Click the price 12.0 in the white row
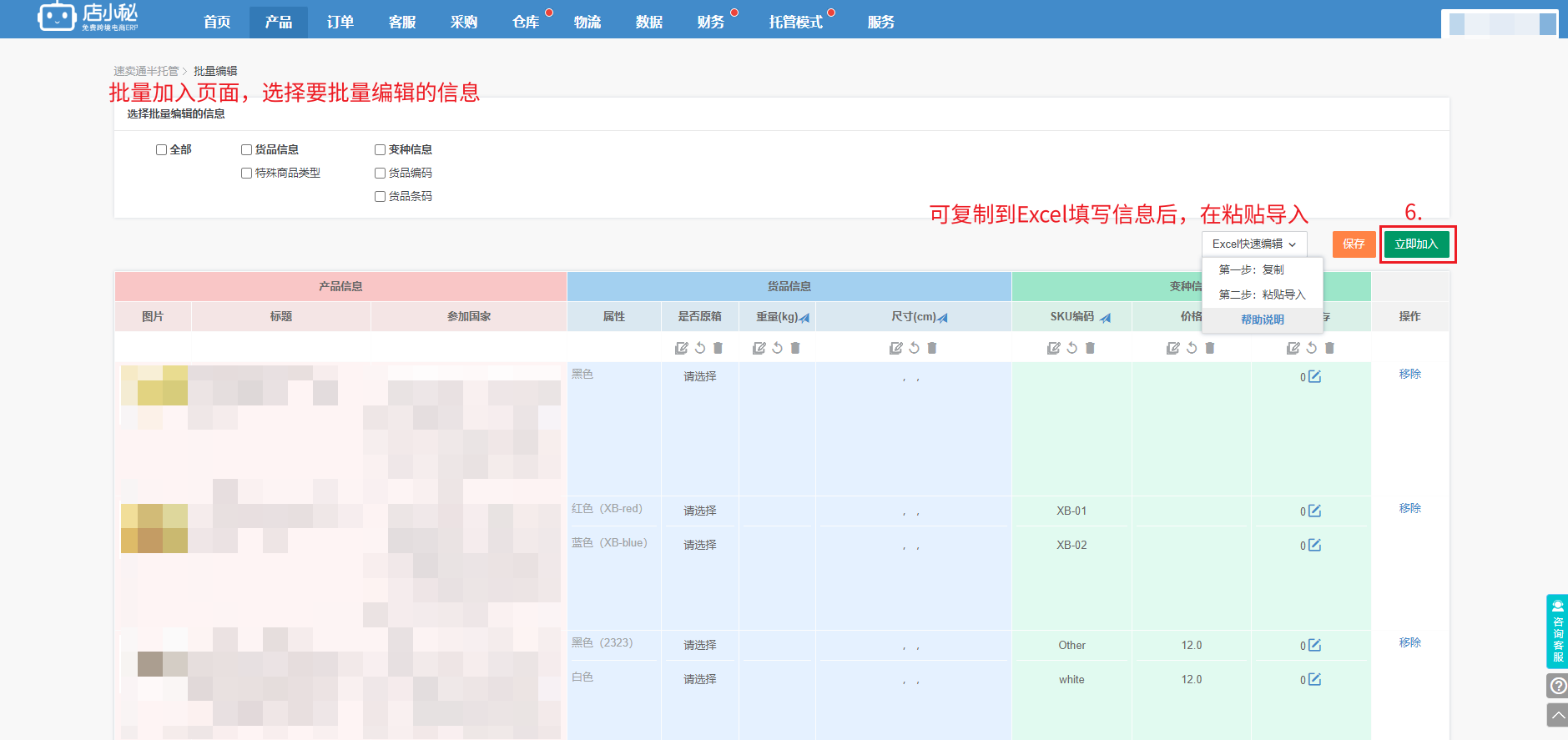Image resolution: width=1568 pixels, height=740 pixels. point(1192,679)
